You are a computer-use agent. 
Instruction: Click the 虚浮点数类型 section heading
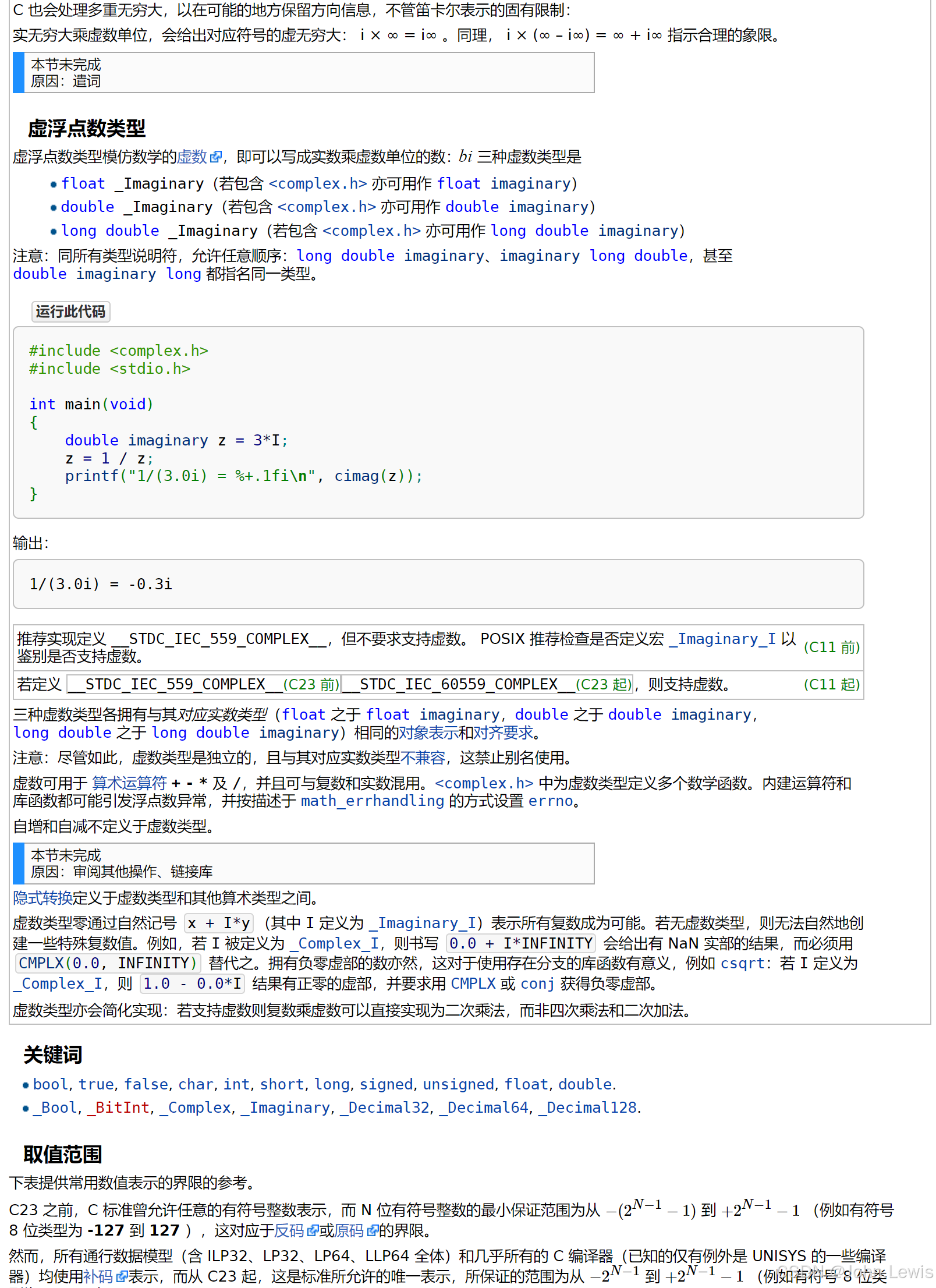pyautogui.click(x=87, y=128)
